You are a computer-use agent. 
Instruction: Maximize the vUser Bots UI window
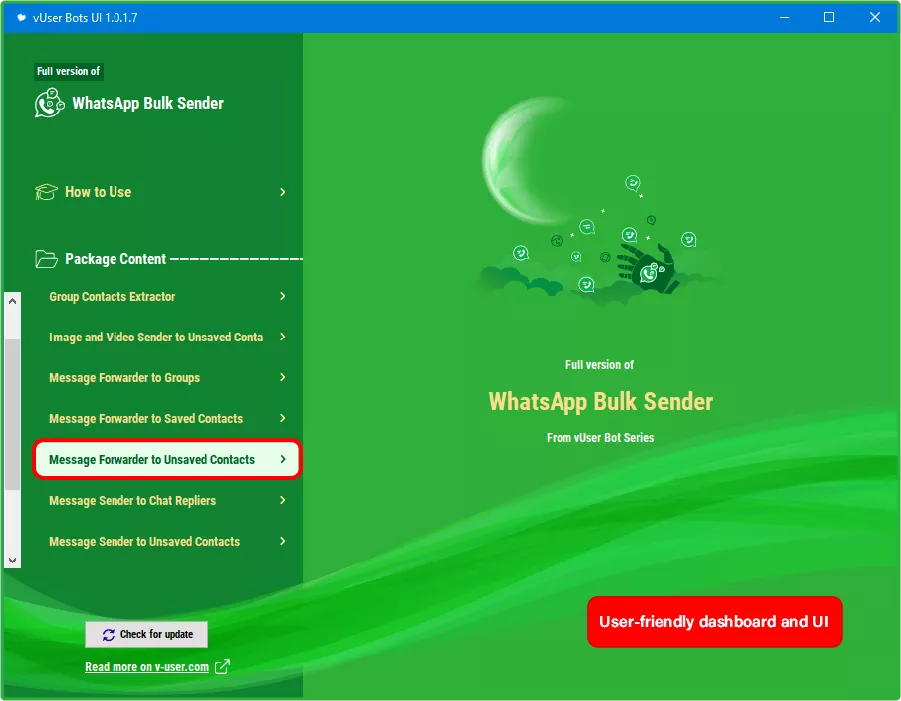(829, 17)
